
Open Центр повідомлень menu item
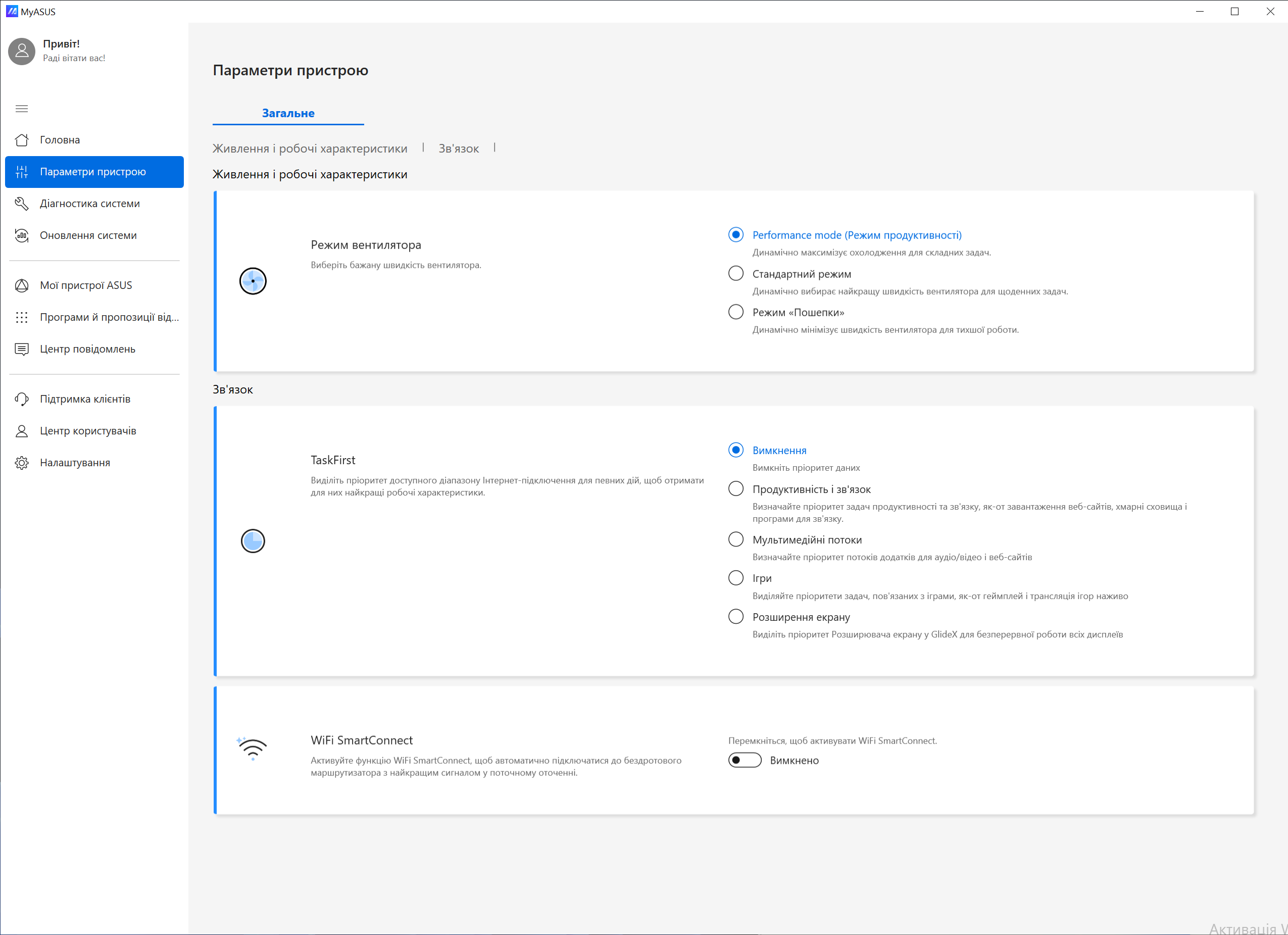(94, 349)
